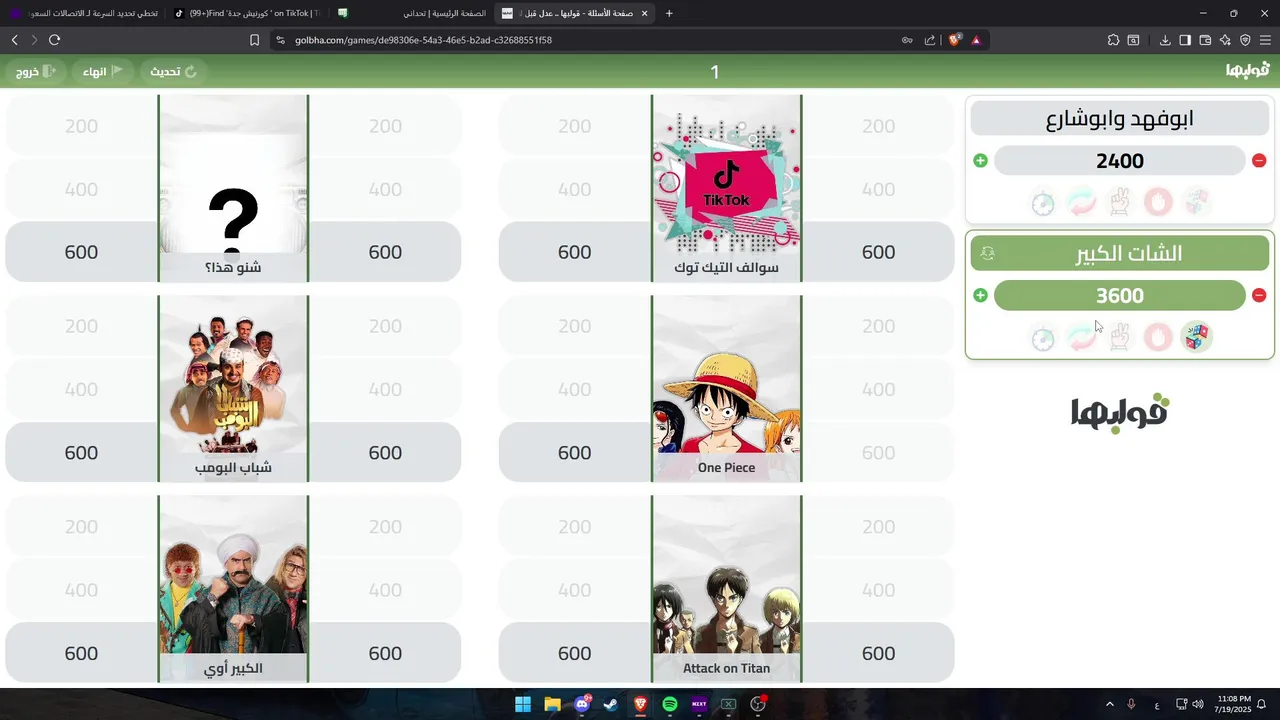
Task: Subtract points from ابوفهد وابوشارع with red minus
Action: (1259, 160)
